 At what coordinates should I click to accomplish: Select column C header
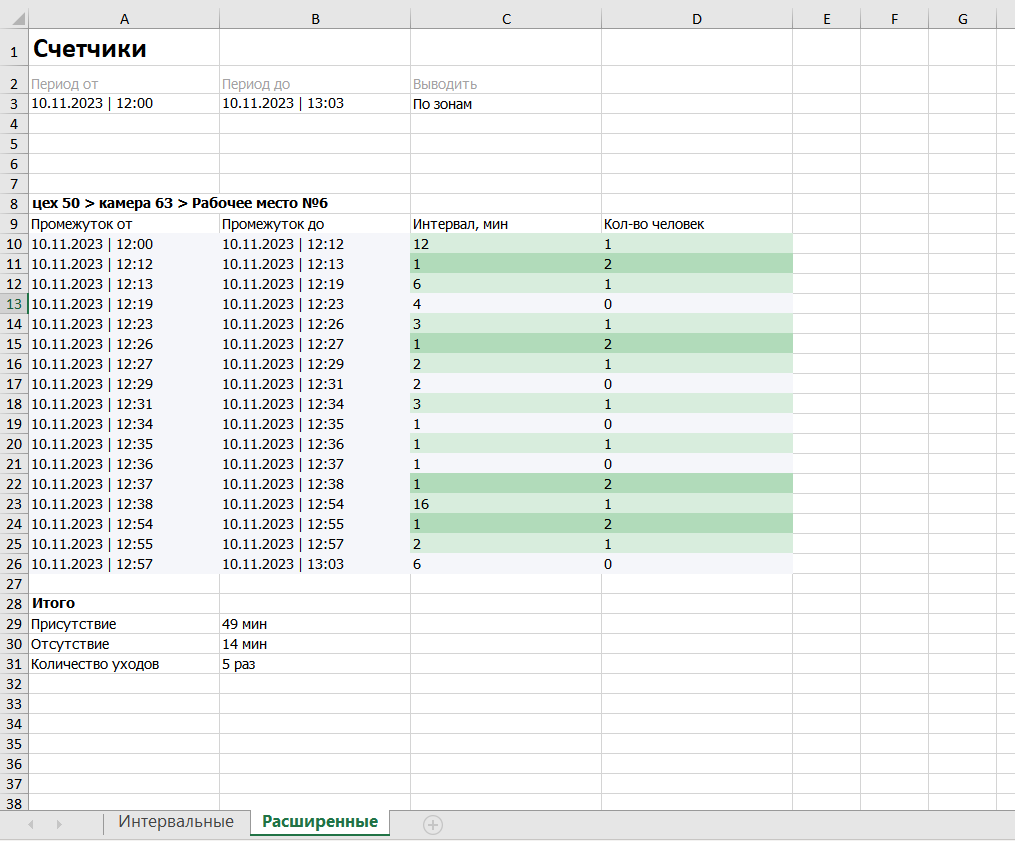[506, 19]
